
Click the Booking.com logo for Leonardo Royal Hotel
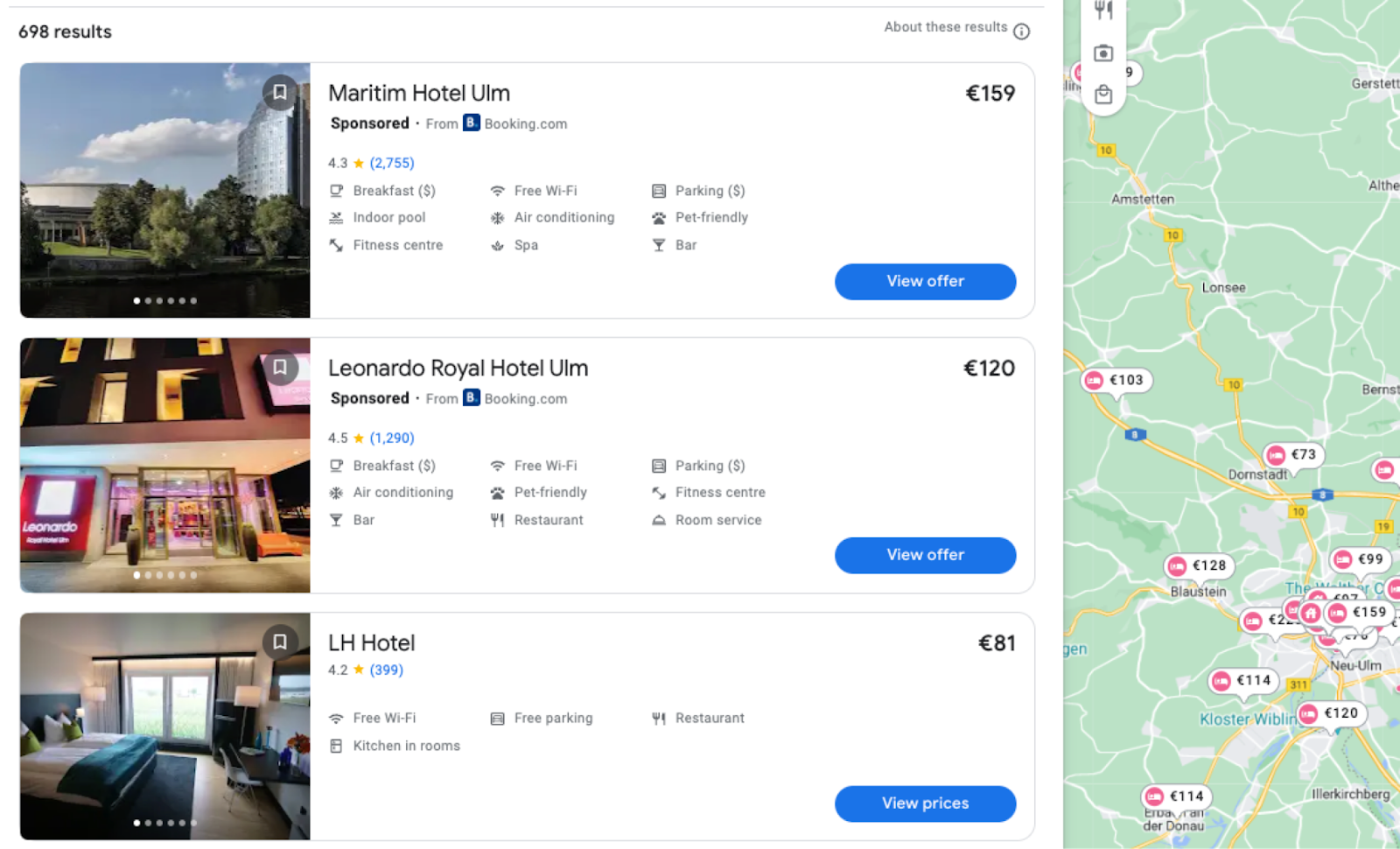(472, 397)
